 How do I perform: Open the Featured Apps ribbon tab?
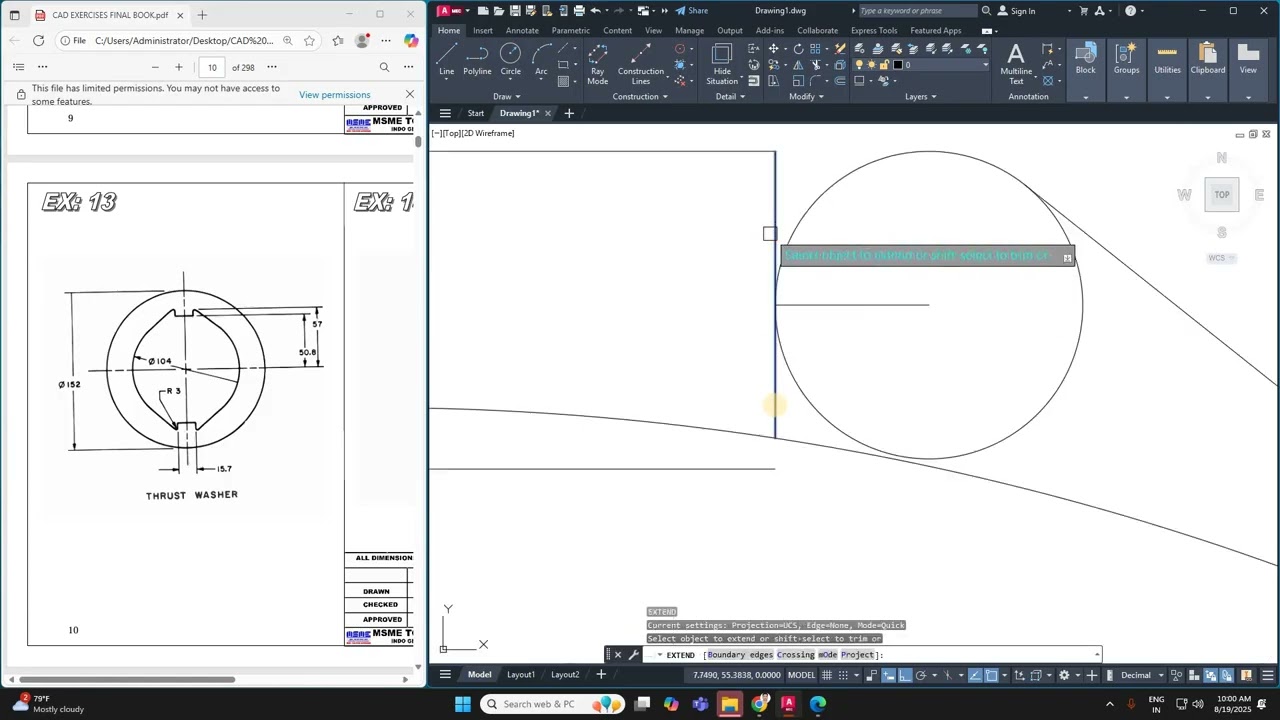pos(936,30)
